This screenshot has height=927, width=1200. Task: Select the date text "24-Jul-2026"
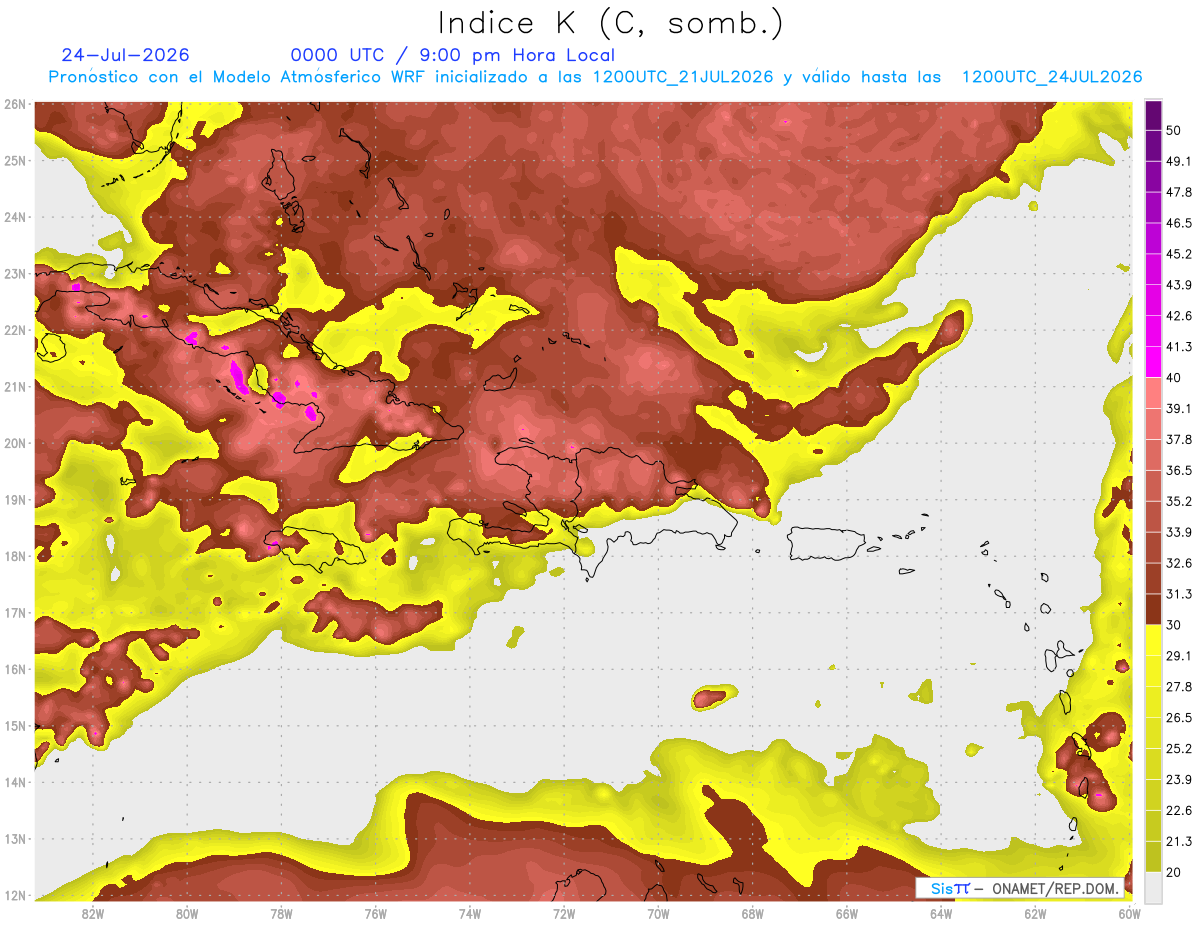pyautogui.click(x=125, y=55)
